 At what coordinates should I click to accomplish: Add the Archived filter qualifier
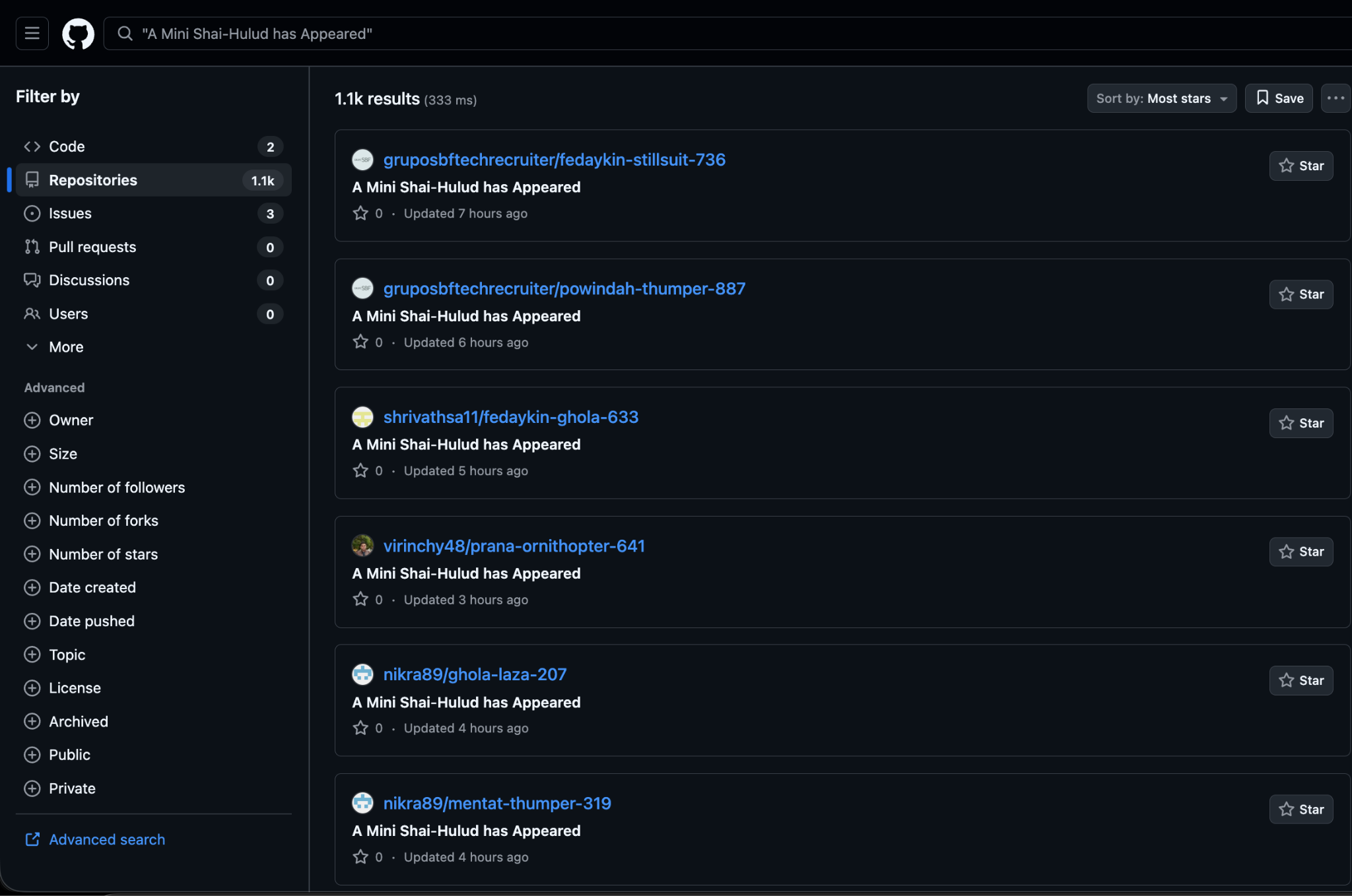(32, 721)
